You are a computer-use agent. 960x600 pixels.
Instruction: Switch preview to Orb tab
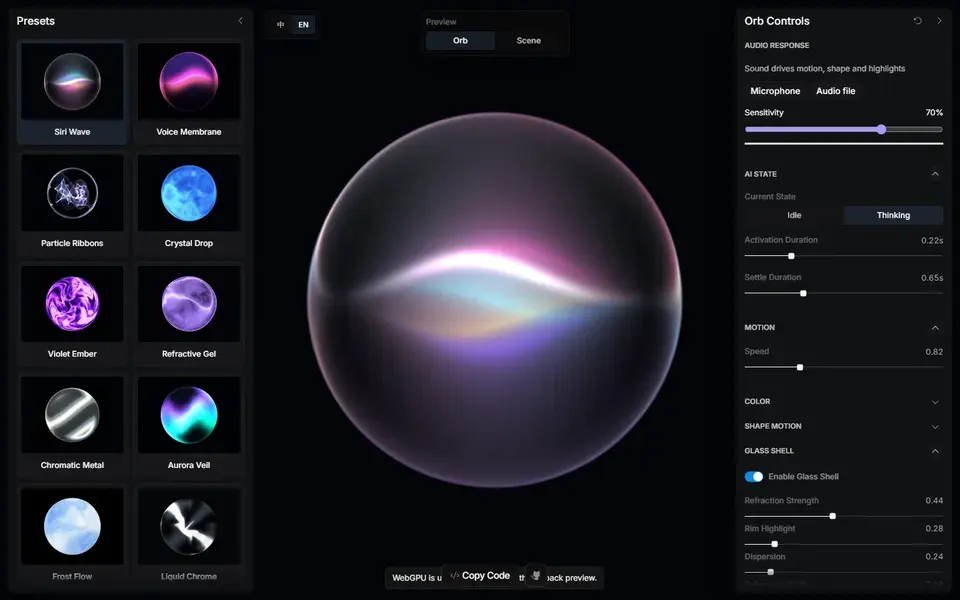[x=460, y=40]
